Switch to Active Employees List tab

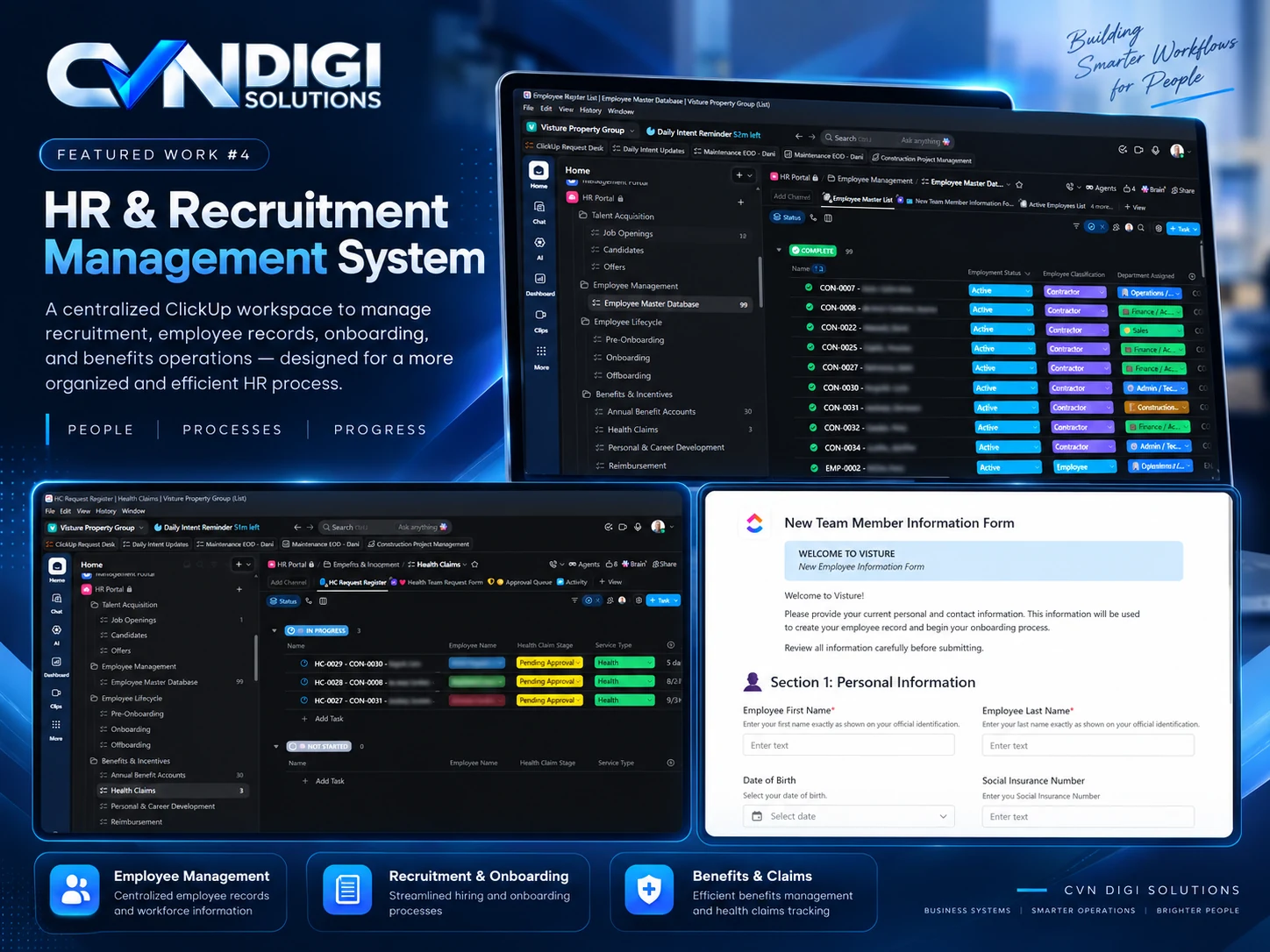click(1052, 205)
